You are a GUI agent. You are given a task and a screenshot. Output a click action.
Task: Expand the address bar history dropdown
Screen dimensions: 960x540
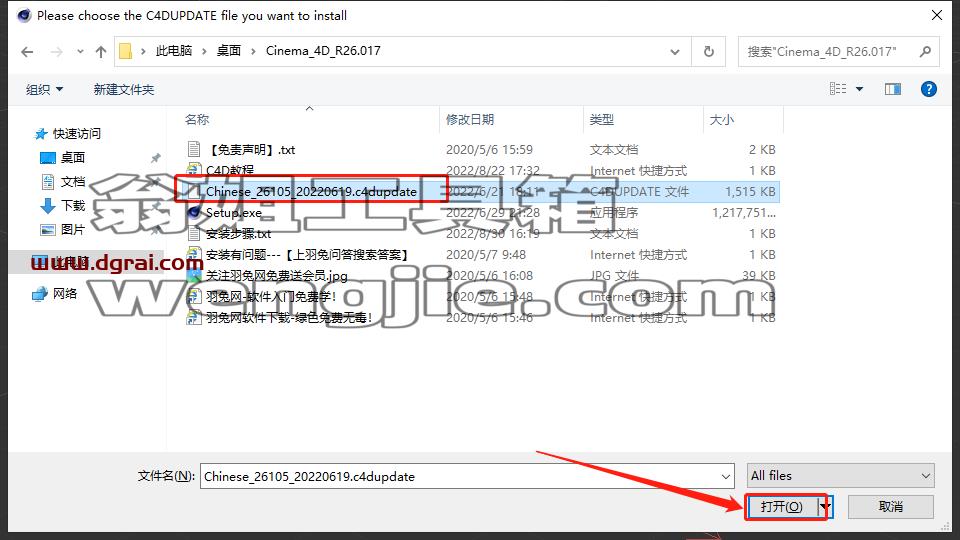click(675, 52)
